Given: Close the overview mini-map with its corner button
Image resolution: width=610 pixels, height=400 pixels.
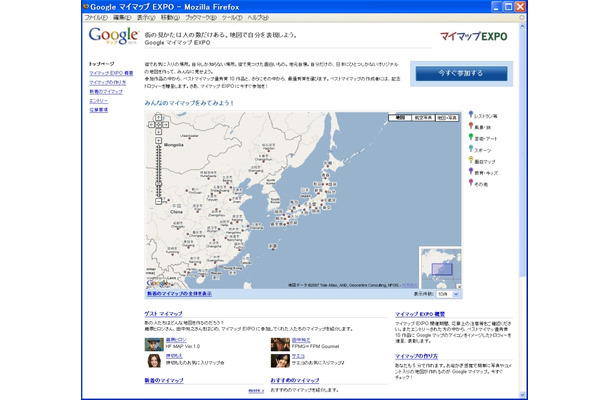Looking at the screenshot, I should (459, 286).
